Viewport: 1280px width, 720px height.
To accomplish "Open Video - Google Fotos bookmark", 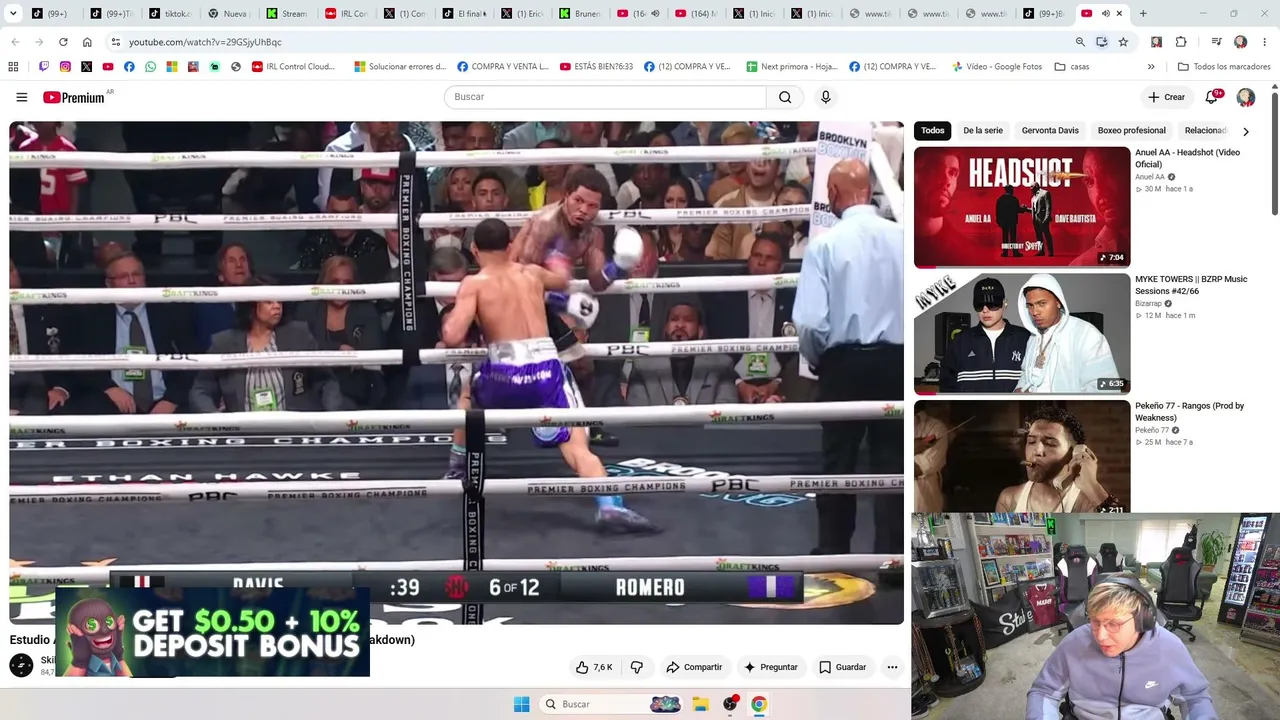I will click(x=997, y=67).
